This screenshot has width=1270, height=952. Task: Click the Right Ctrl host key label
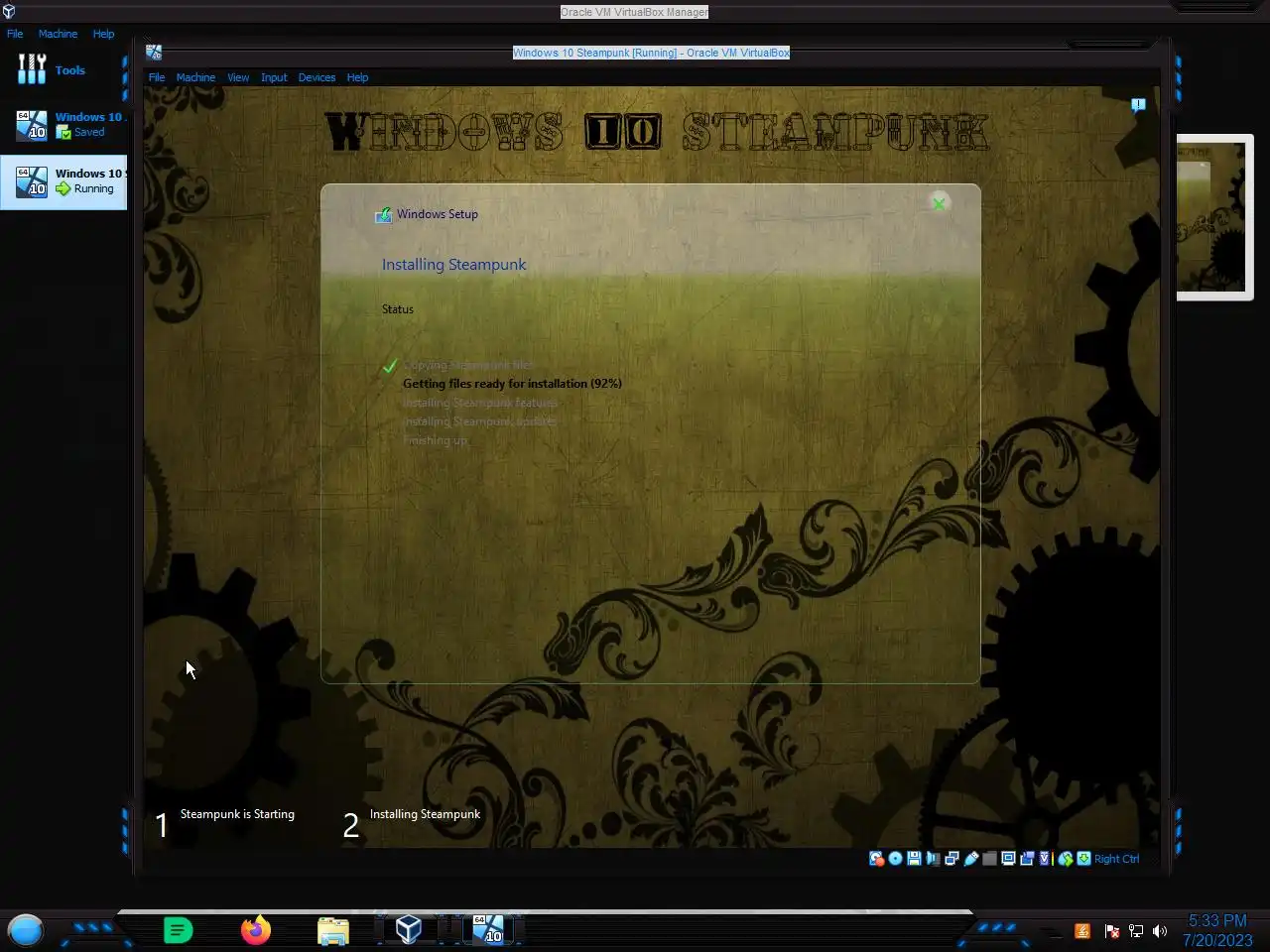tap(1117, 859)
